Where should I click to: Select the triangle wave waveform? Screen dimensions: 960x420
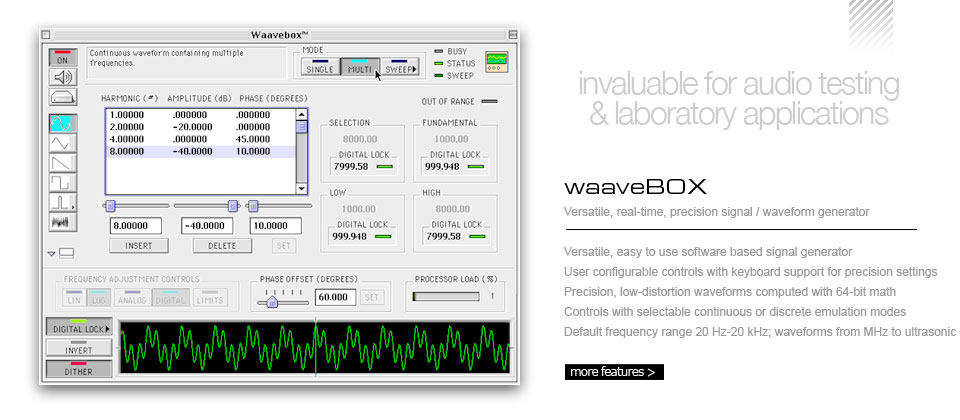pos(63,143)
